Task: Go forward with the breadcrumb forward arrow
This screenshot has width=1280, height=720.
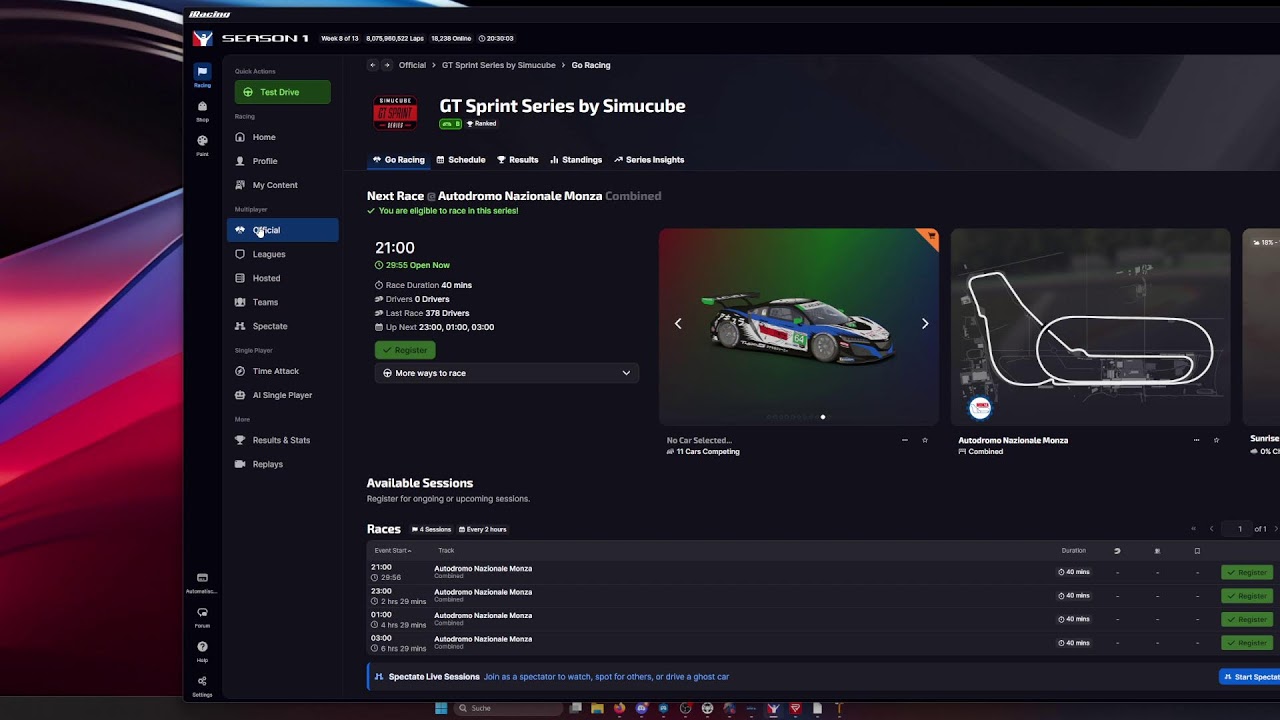Action: point(387,65)
